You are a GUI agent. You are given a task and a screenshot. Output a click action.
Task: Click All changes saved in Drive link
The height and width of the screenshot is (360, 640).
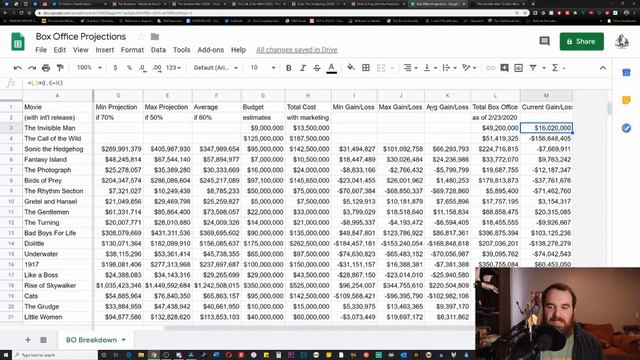(x=297, y=50)
